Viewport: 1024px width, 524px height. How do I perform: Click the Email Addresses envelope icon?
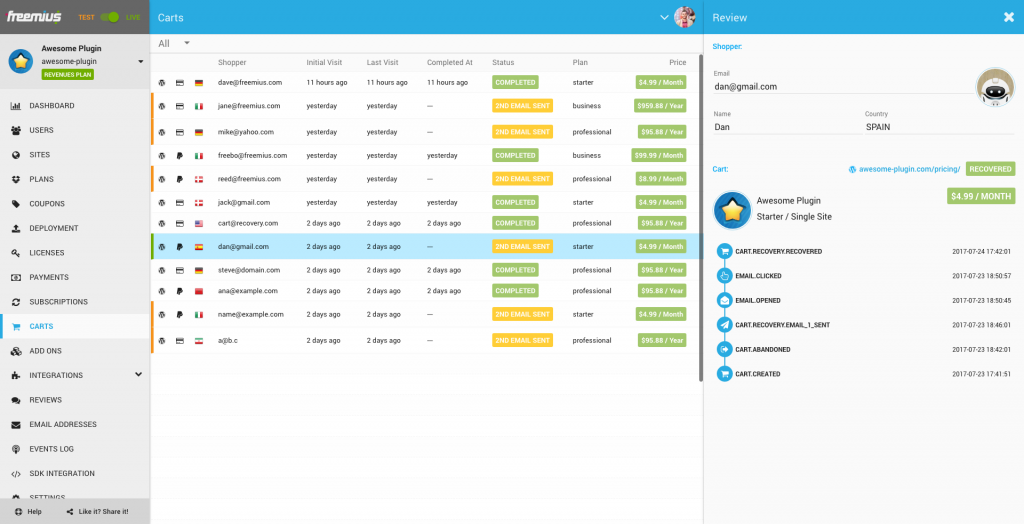(16, 425)
